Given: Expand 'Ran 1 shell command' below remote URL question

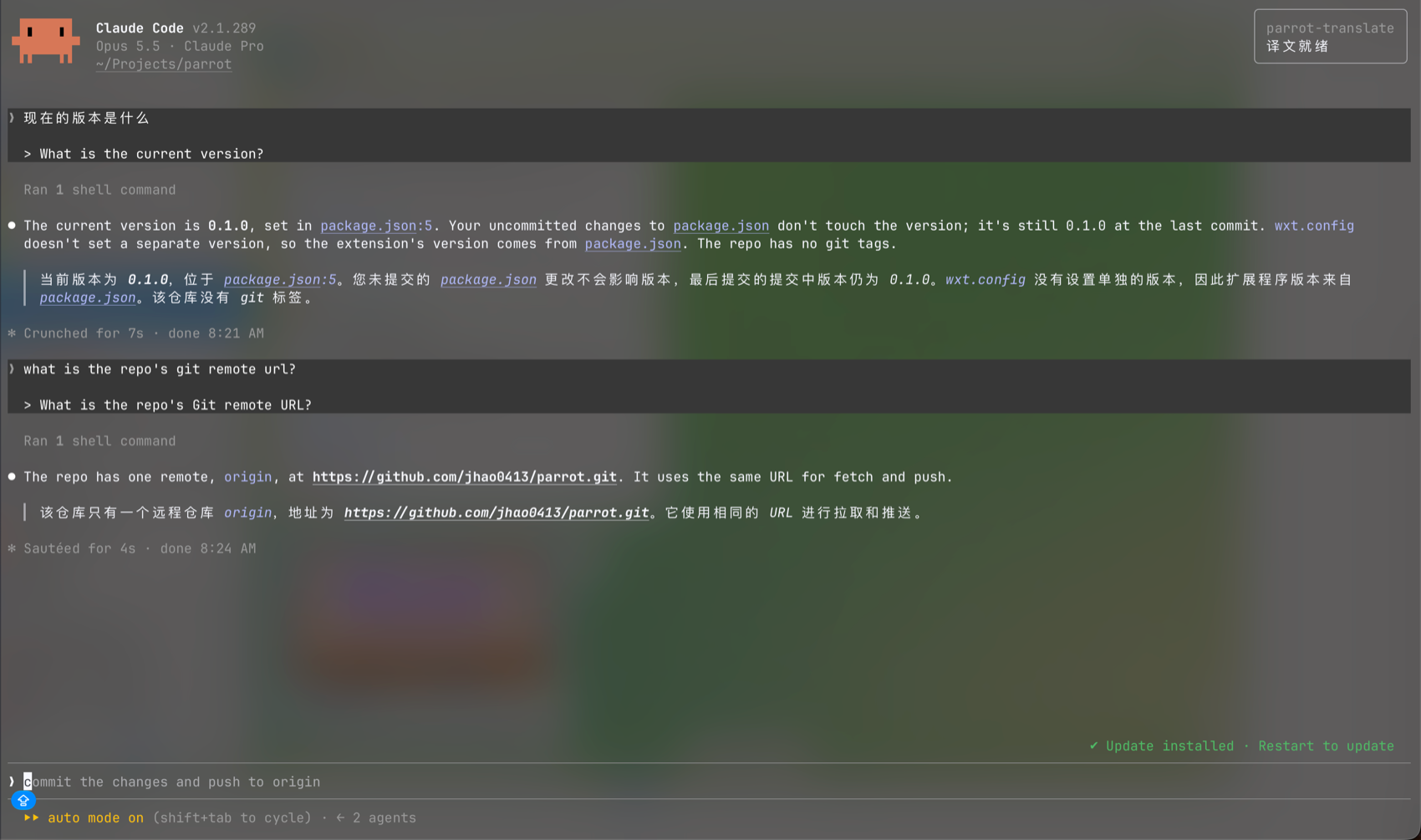Looking at the screenshot, I should pyautogui.click(x=99, y=441).
